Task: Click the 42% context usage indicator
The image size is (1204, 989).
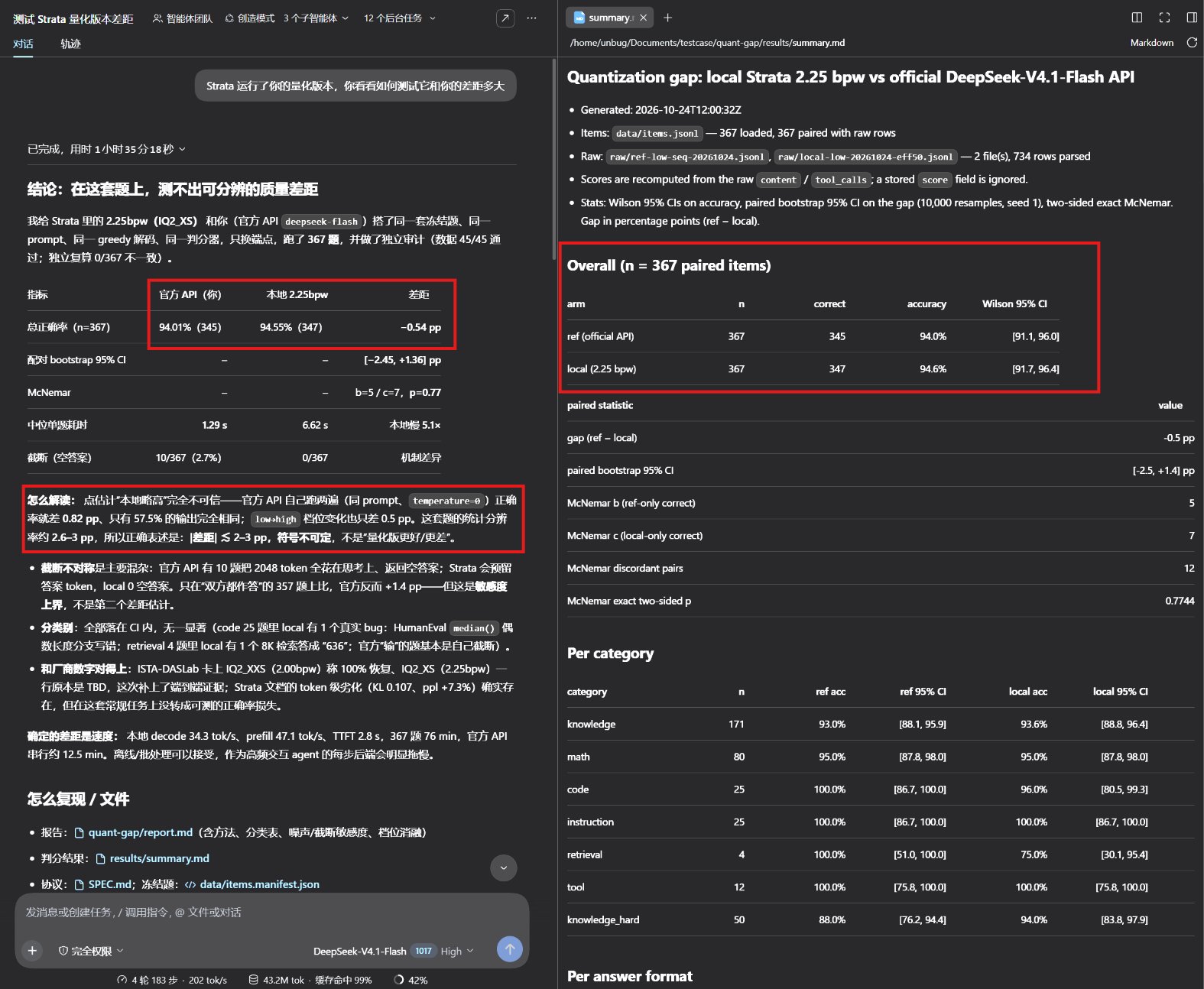Action: (x=411, y=980)
